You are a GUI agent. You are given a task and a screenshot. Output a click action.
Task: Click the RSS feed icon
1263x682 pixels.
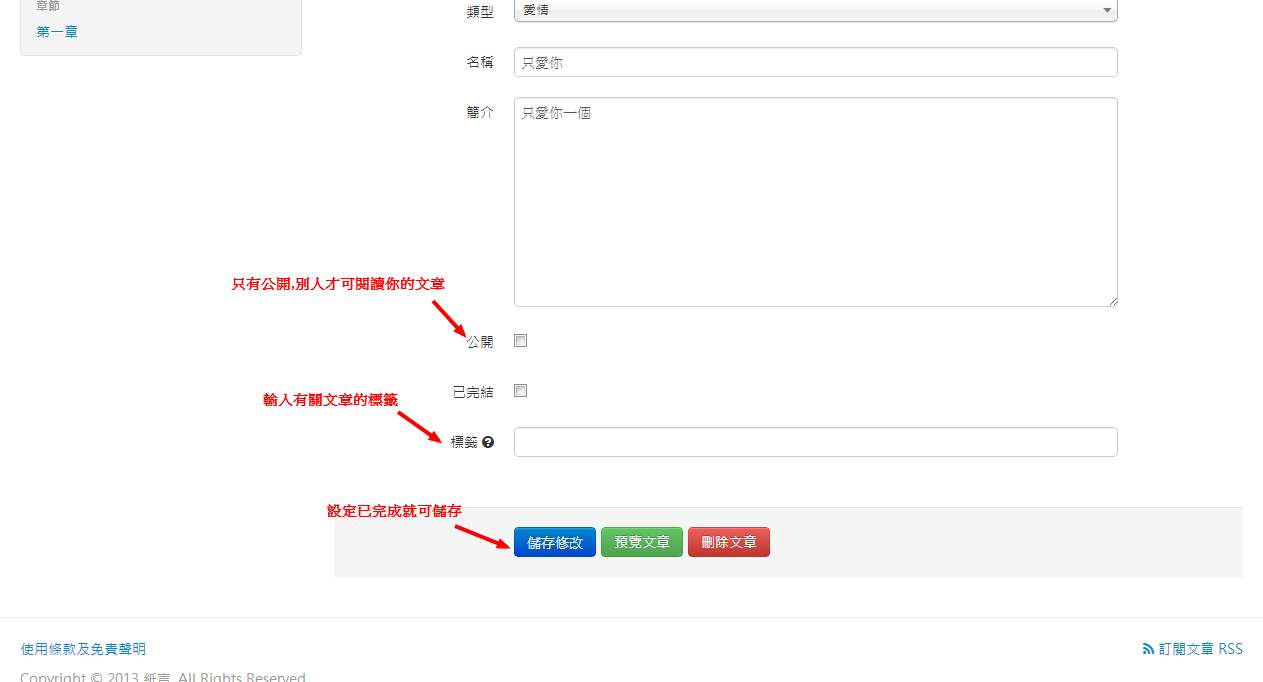click(x=1148, y=649)
